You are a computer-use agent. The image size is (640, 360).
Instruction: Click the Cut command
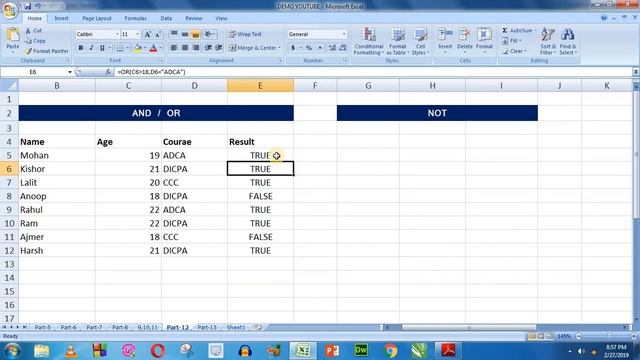tap(33, 31)
